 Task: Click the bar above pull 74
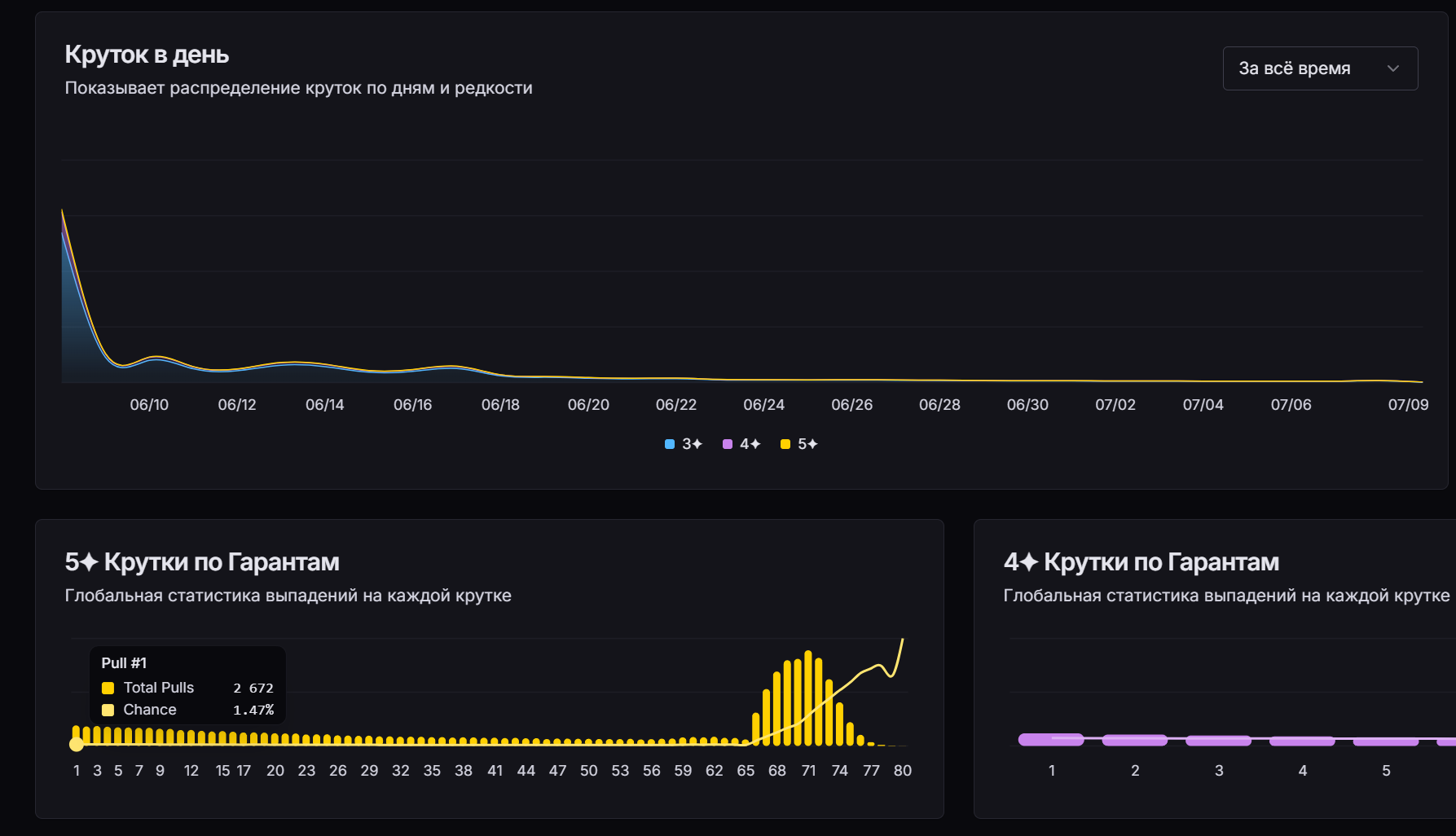pos(839,724)
